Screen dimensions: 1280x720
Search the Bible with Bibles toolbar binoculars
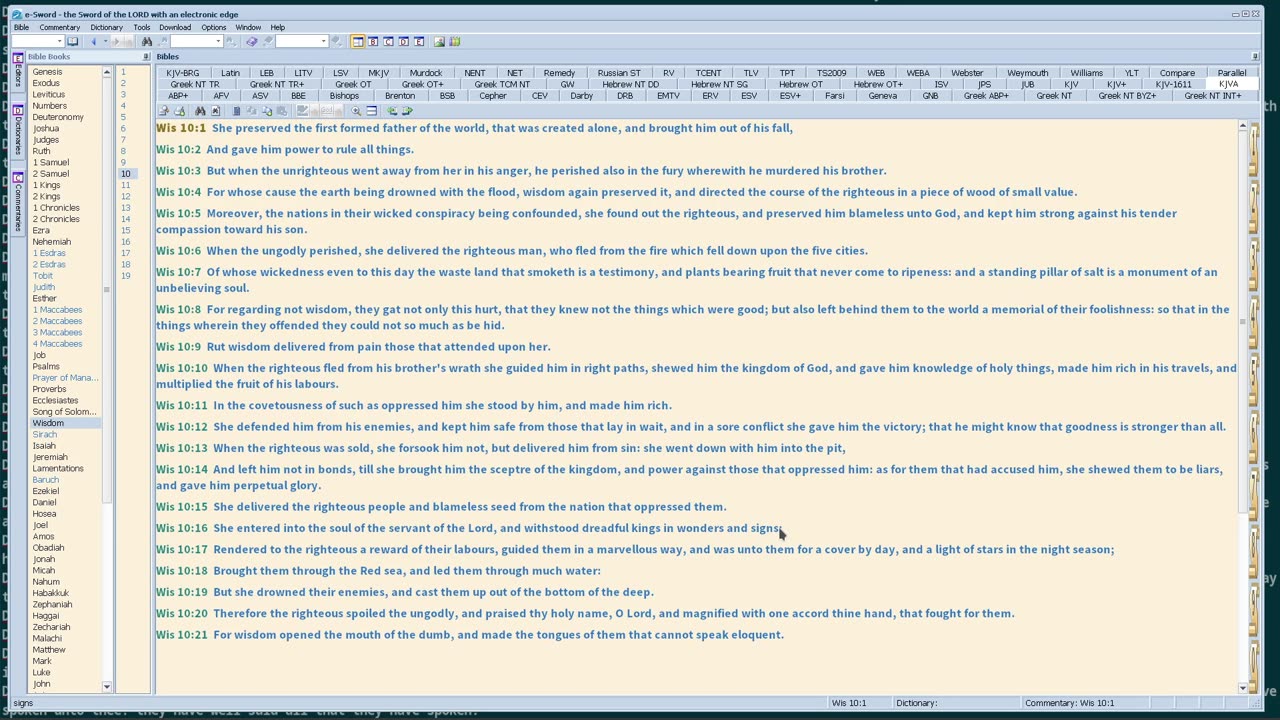click(x=200, y=111)
